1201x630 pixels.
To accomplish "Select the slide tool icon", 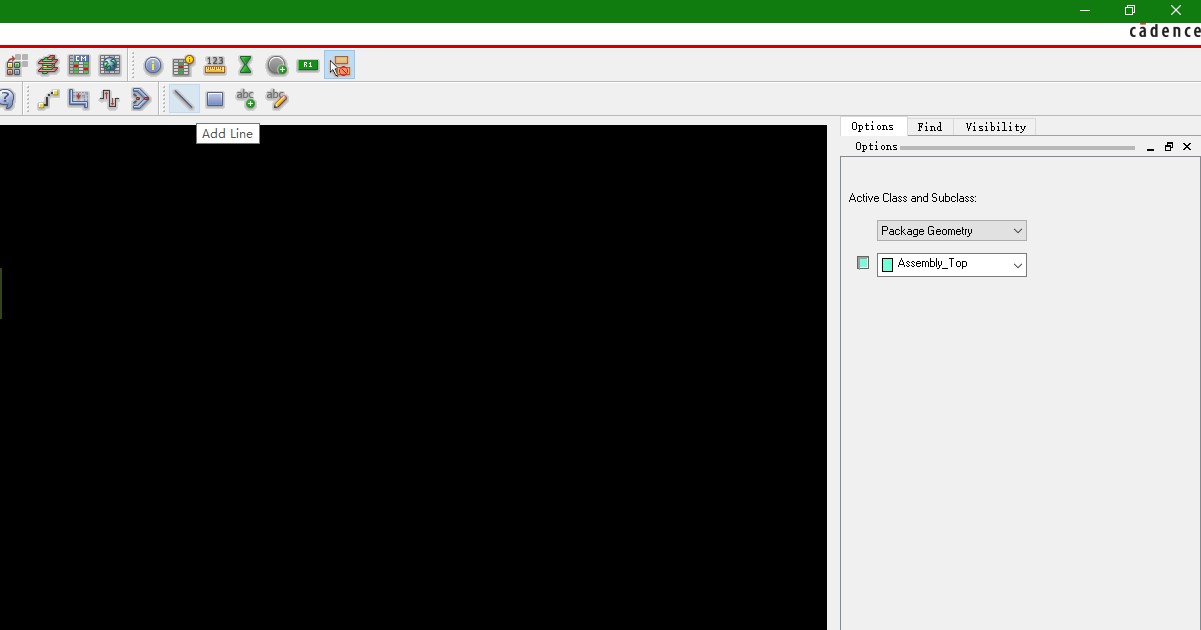I will click(79, 99).
